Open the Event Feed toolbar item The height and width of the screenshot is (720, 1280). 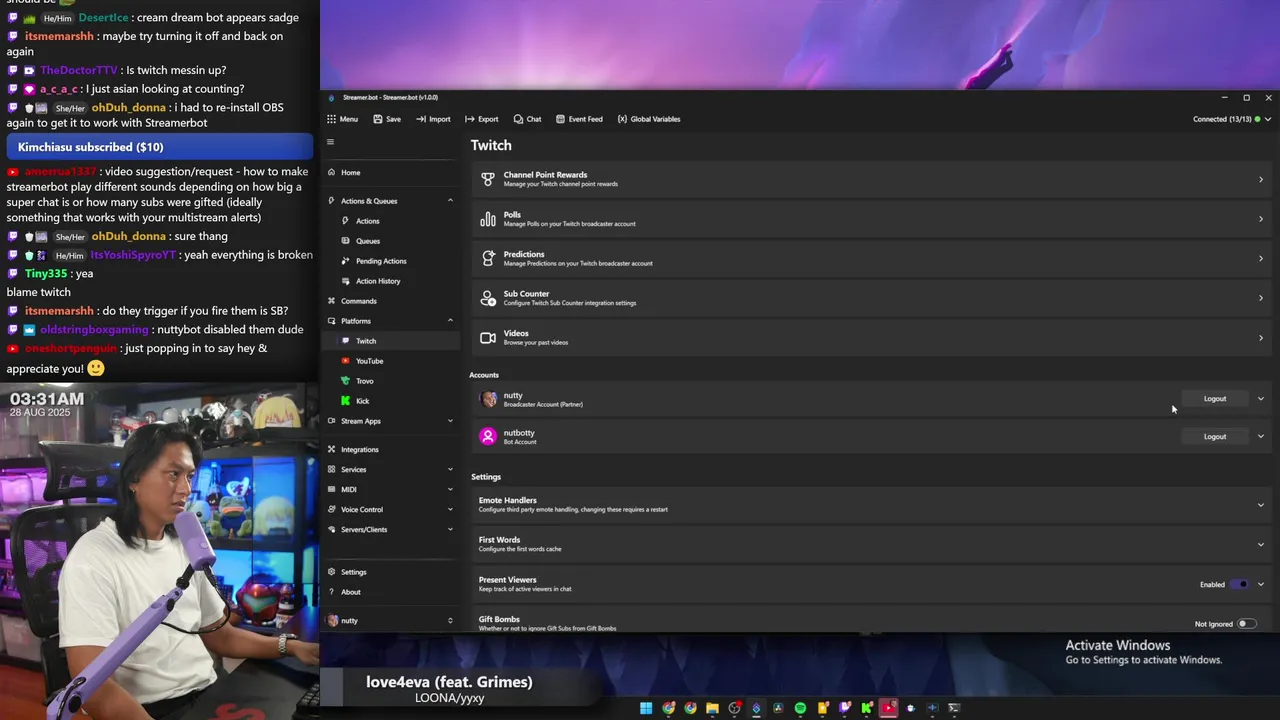579,119
